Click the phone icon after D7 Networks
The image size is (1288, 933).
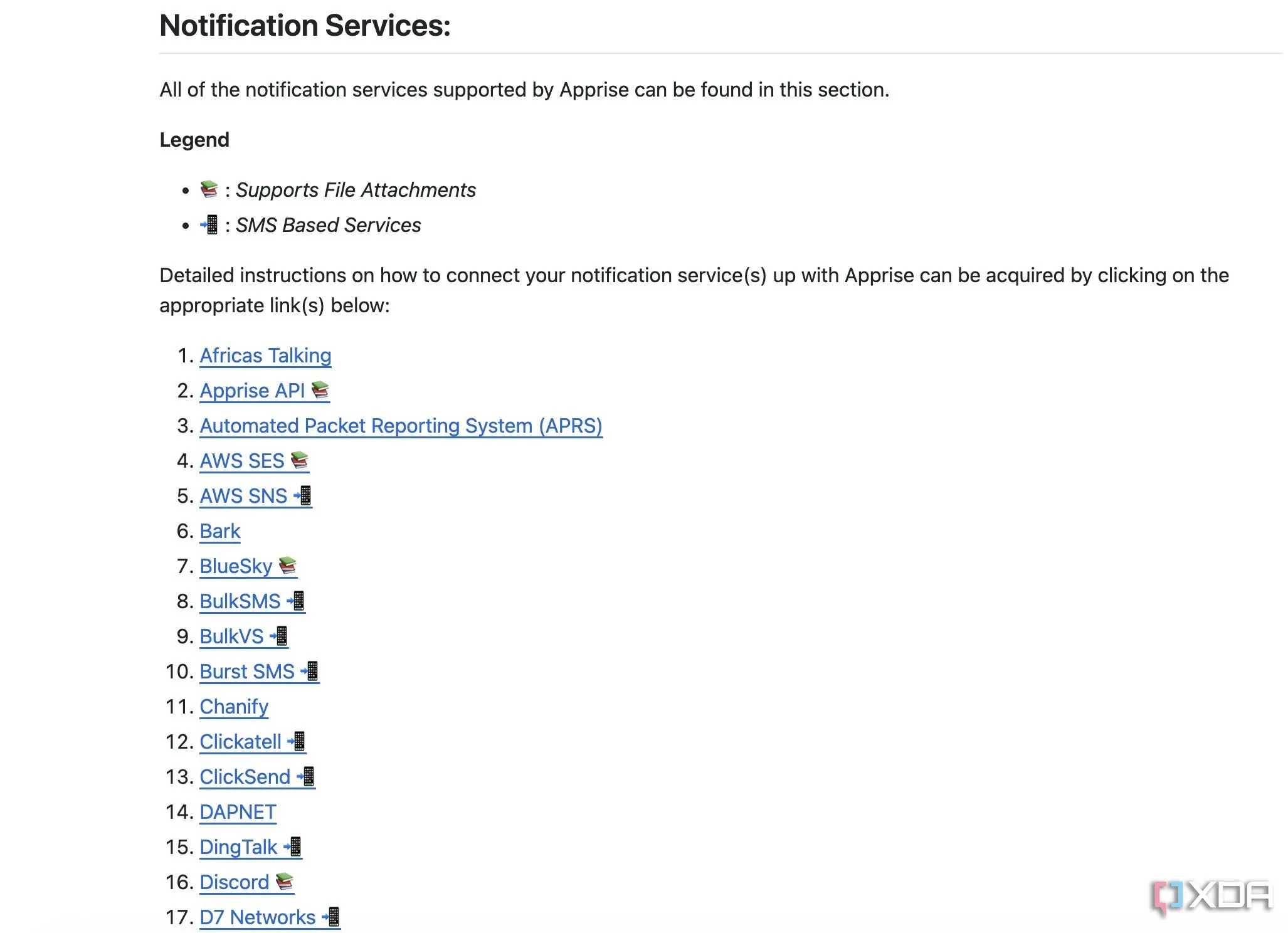[x=331, y=917]
